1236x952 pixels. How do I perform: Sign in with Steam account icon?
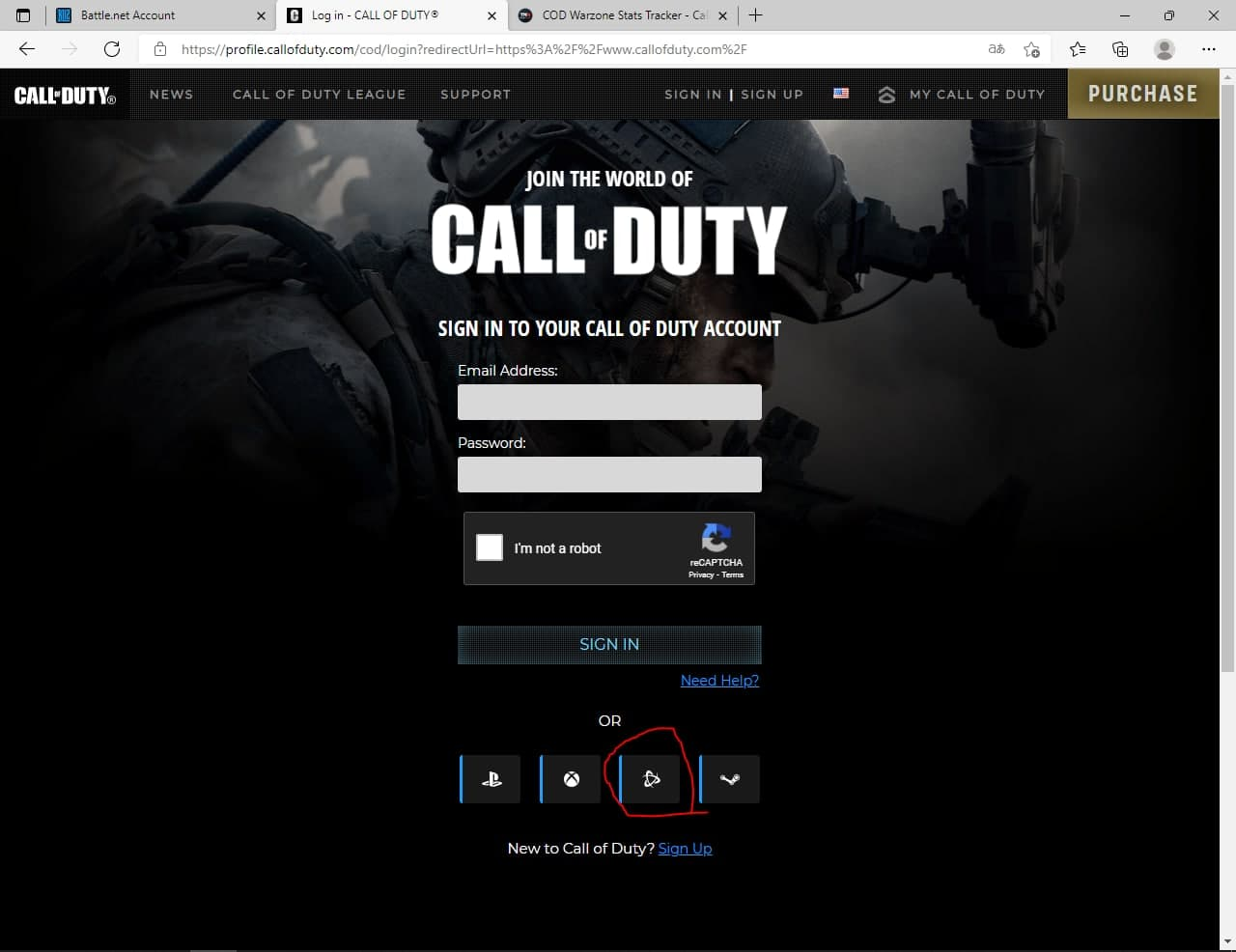click(x=729, y=779)
